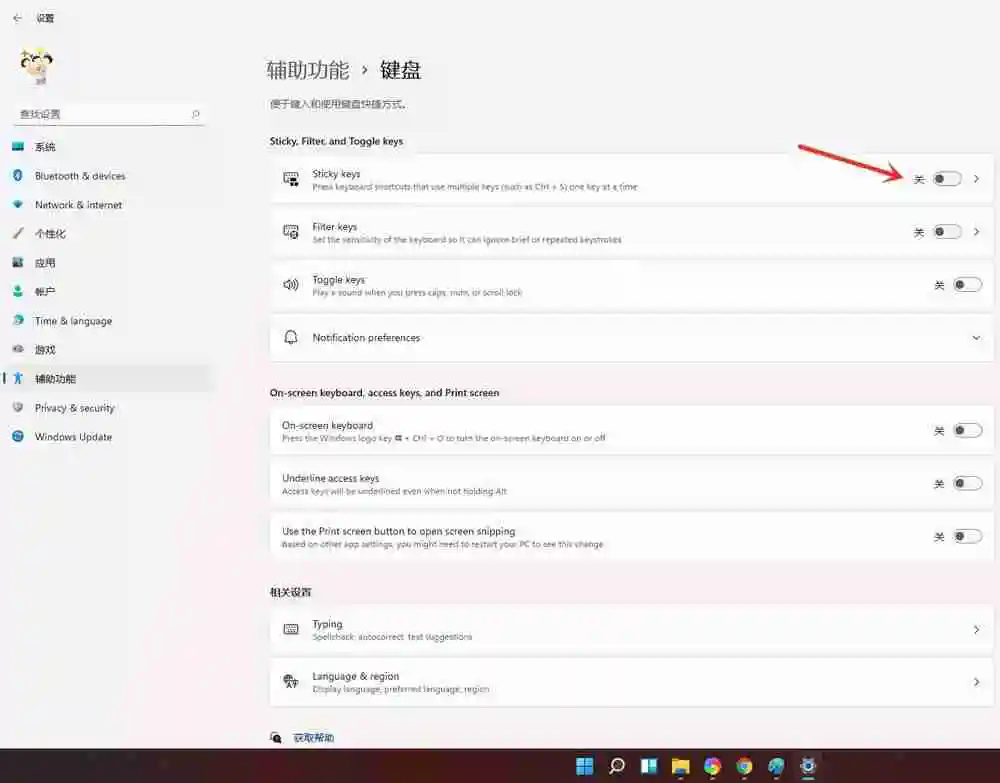The width and height of the screenshot is (1000, 783).
Task: Click the Toggle keys speaker icon
Action: click(x=291, y=284)
